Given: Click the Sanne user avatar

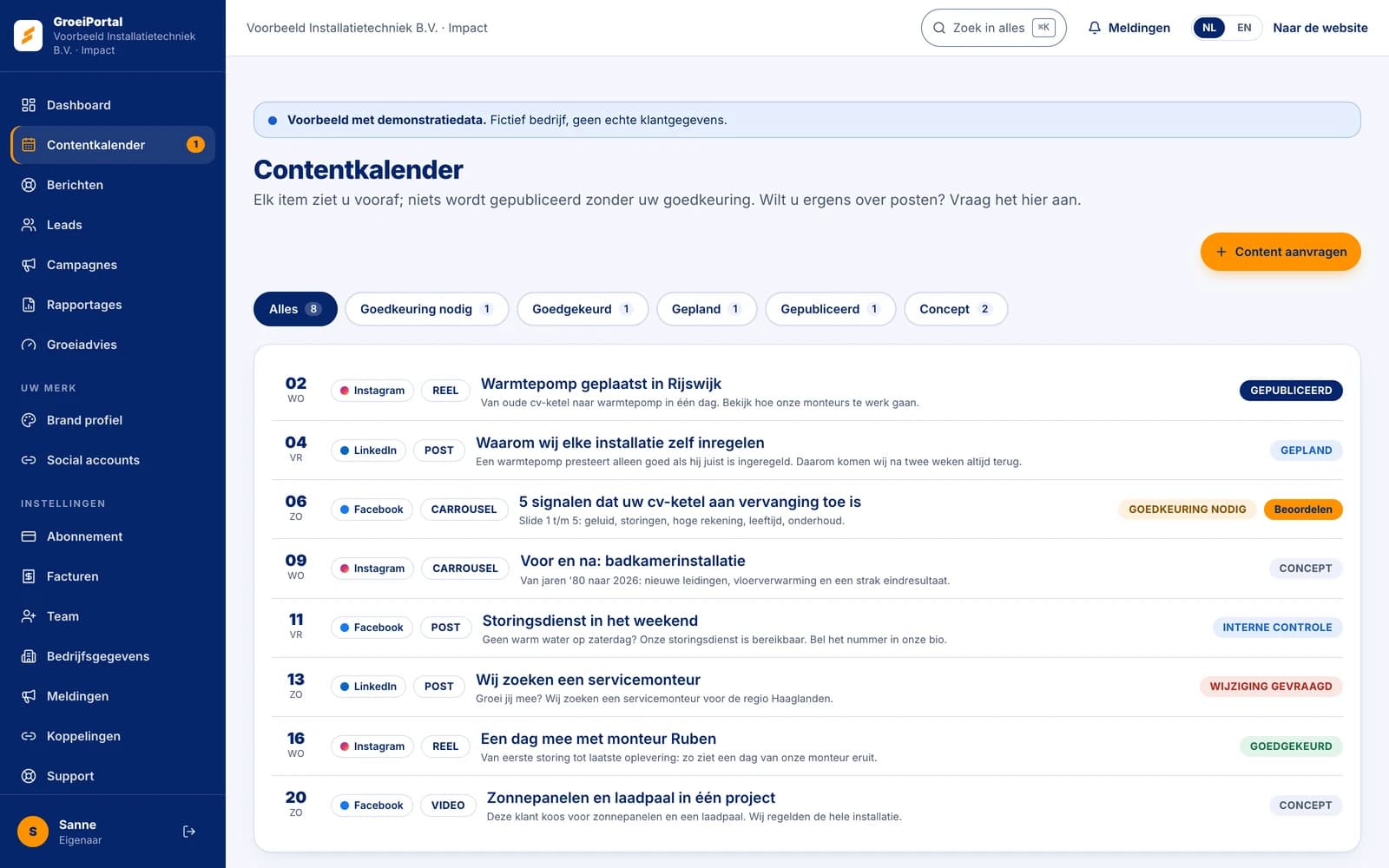Looking at the screenshot, I should (33, 832).
